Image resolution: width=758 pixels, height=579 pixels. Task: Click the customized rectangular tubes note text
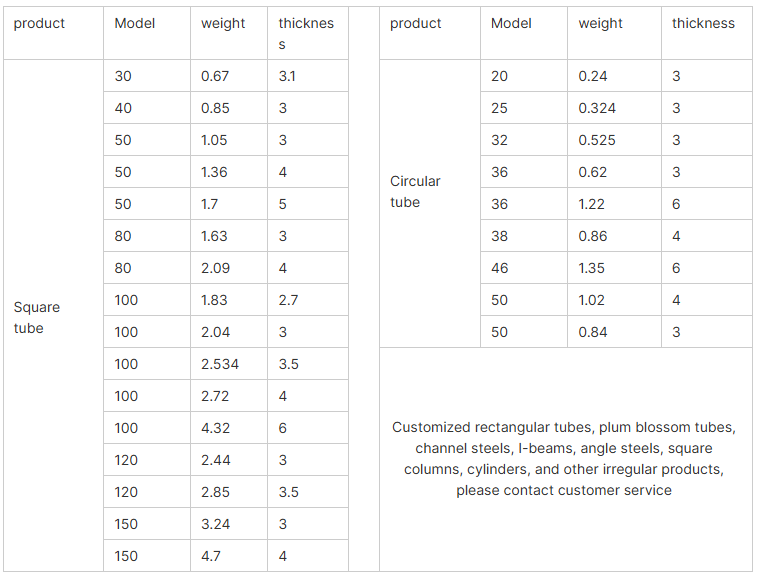[564, 459]
